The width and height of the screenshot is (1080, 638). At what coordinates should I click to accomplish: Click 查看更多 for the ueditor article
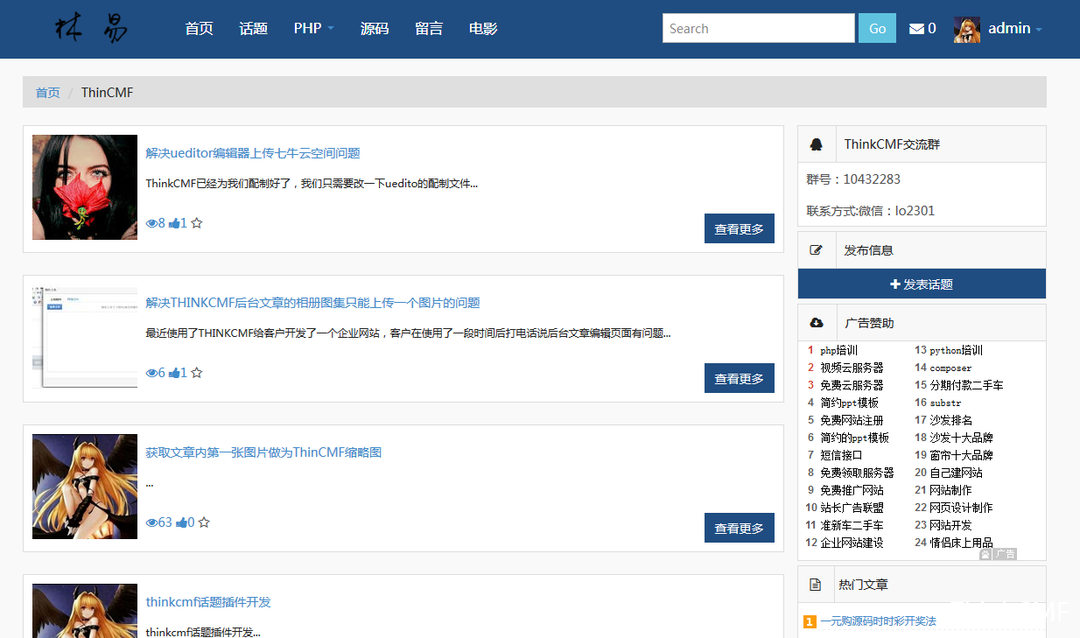tap(739, 229)
